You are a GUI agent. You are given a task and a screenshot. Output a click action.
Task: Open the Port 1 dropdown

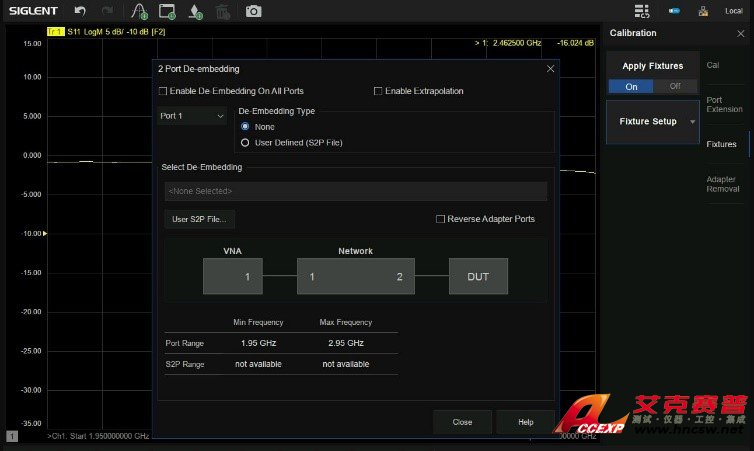[x=192, y=116]
